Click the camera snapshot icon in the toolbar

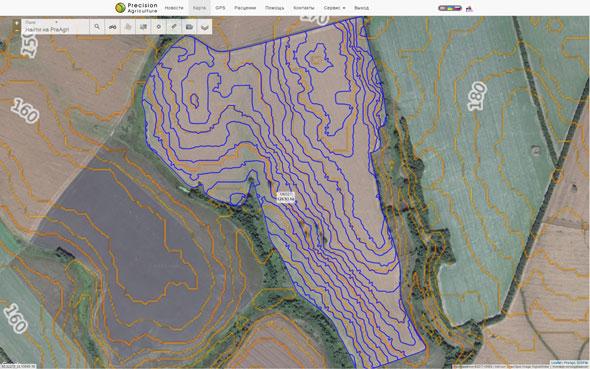(189, 27)
